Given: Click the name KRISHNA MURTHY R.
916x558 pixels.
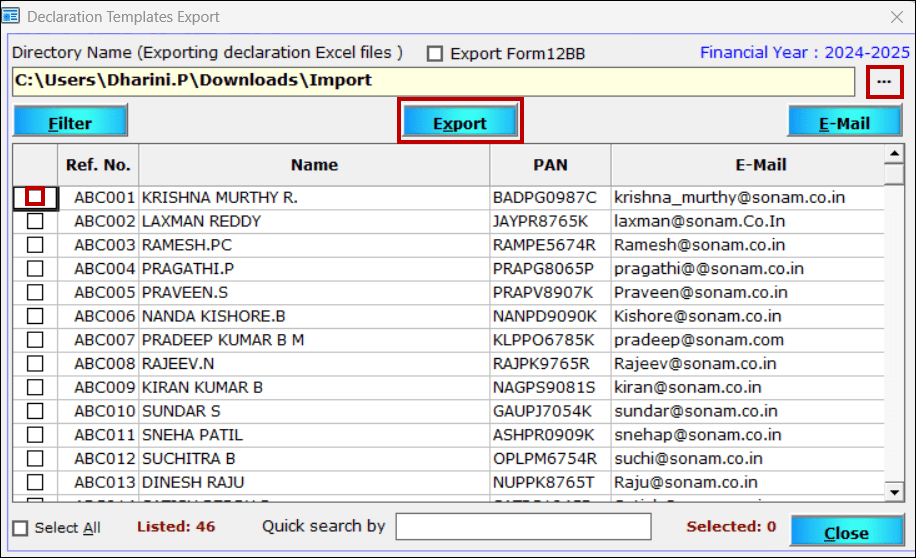Looking at the screenshot, I should tap(220, 197).
